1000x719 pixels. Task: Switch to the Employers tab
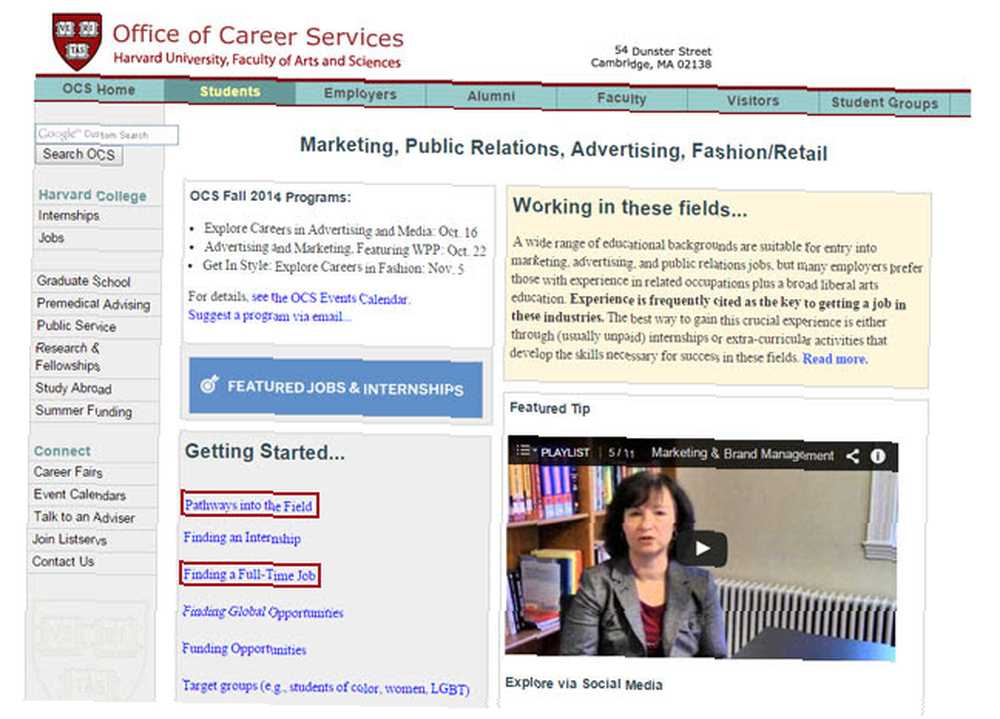(360, 94)
